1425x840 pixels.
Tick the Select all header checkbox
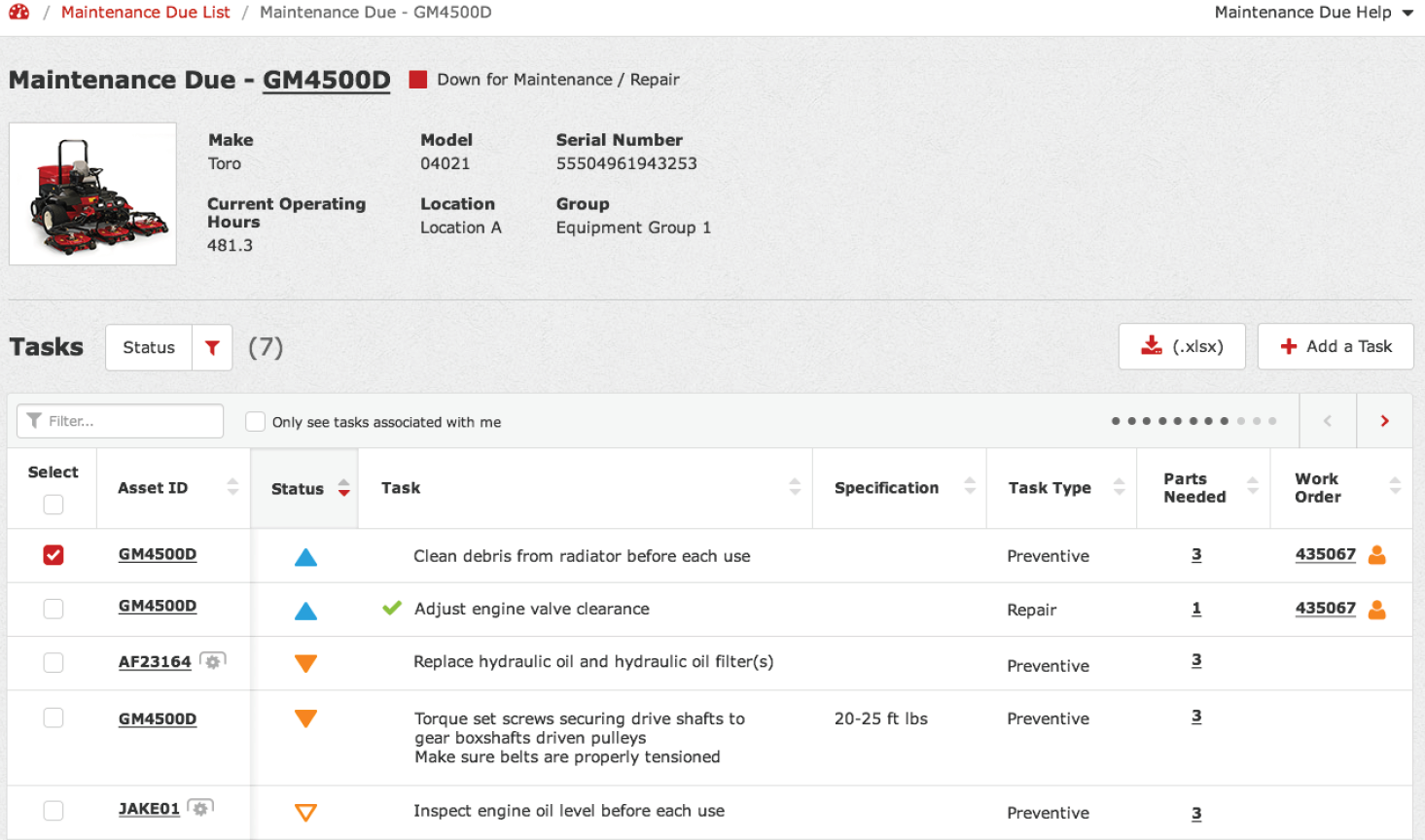(53, 505)
